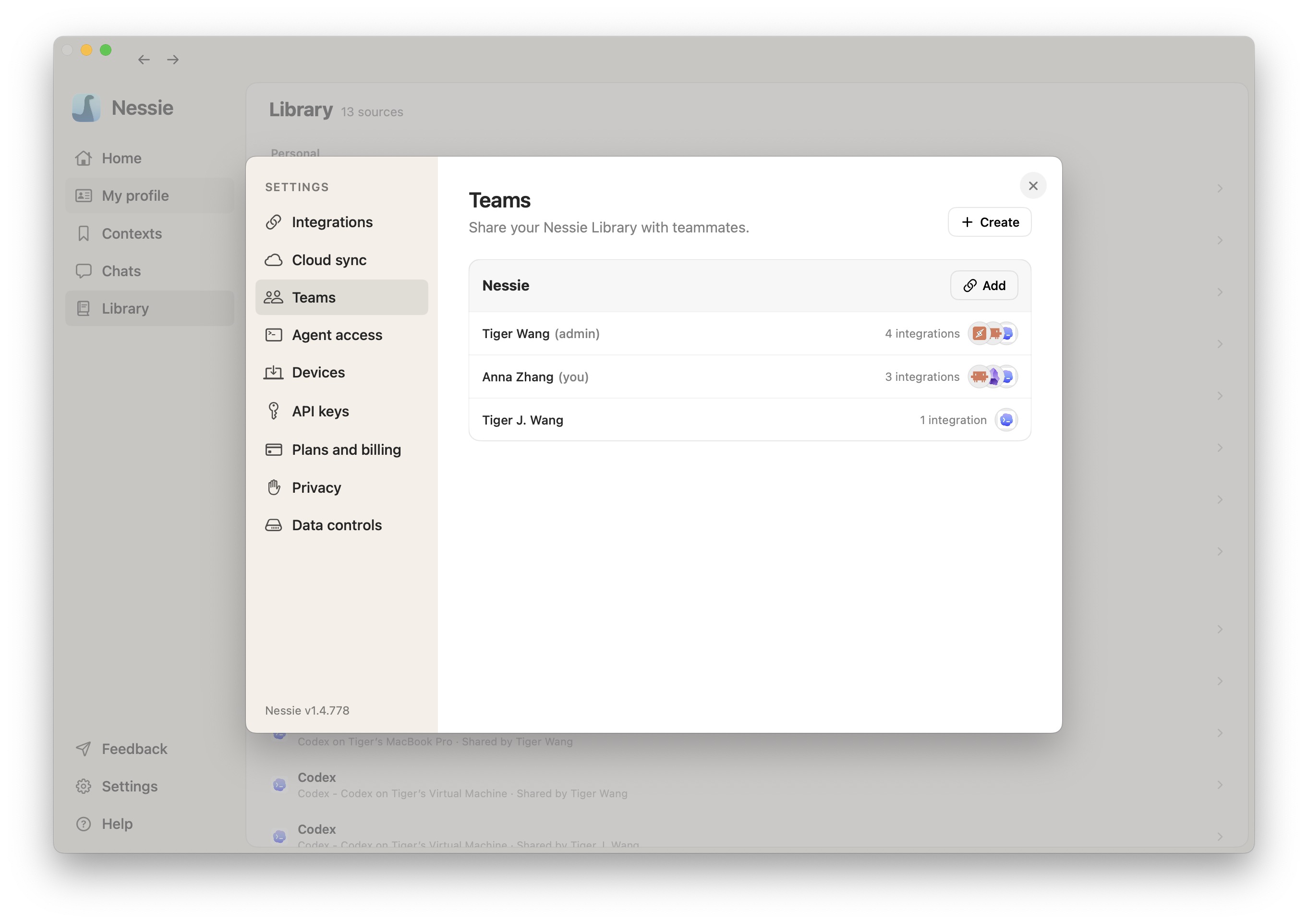This screenshot has width=1308, height=924.
Task: Click '4 integrations' text
Action: pos(922,334)
